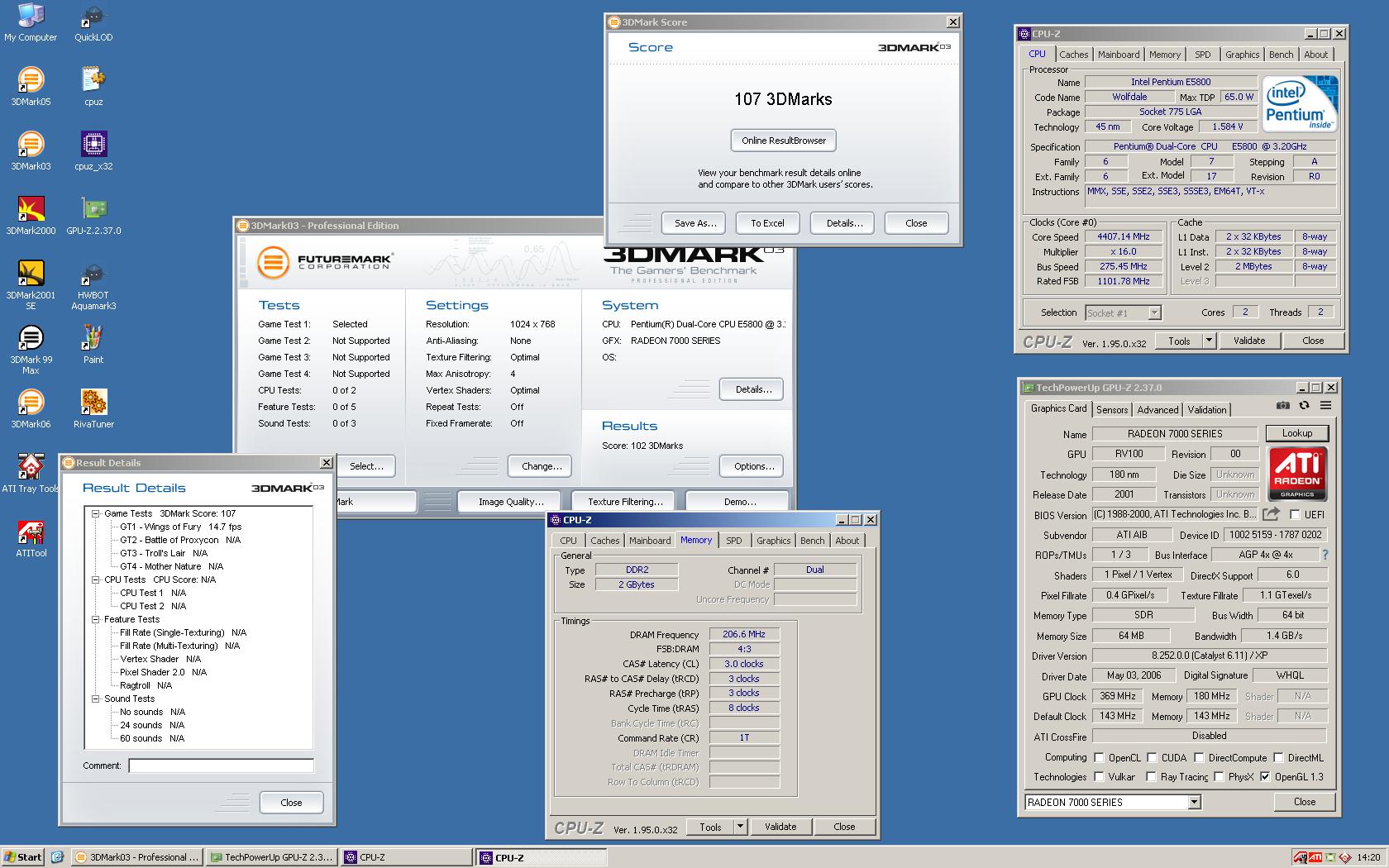Click the GPU-Z refresh icon

pyautogui.click(x=1304, y=406)
